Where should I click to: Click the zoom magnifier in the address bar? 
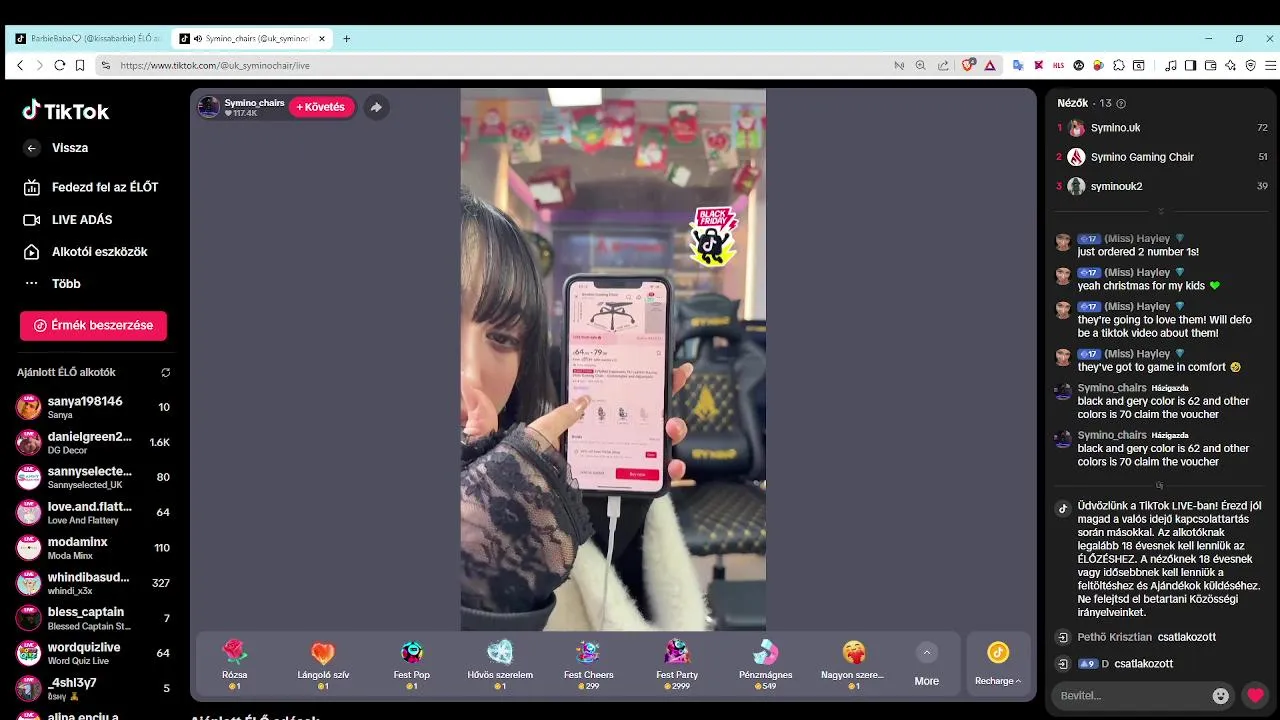pos(921,65)
